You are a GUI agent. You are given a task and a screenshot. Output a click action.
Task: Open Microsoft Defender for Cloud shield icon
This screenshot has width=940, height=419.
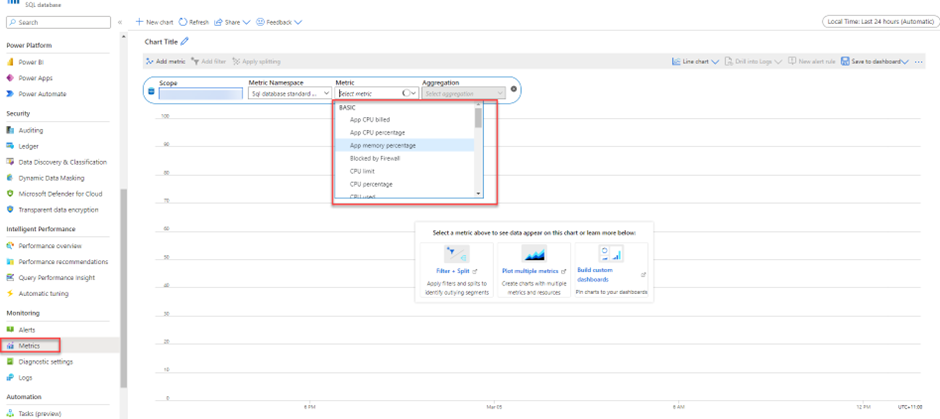(11, 194)
